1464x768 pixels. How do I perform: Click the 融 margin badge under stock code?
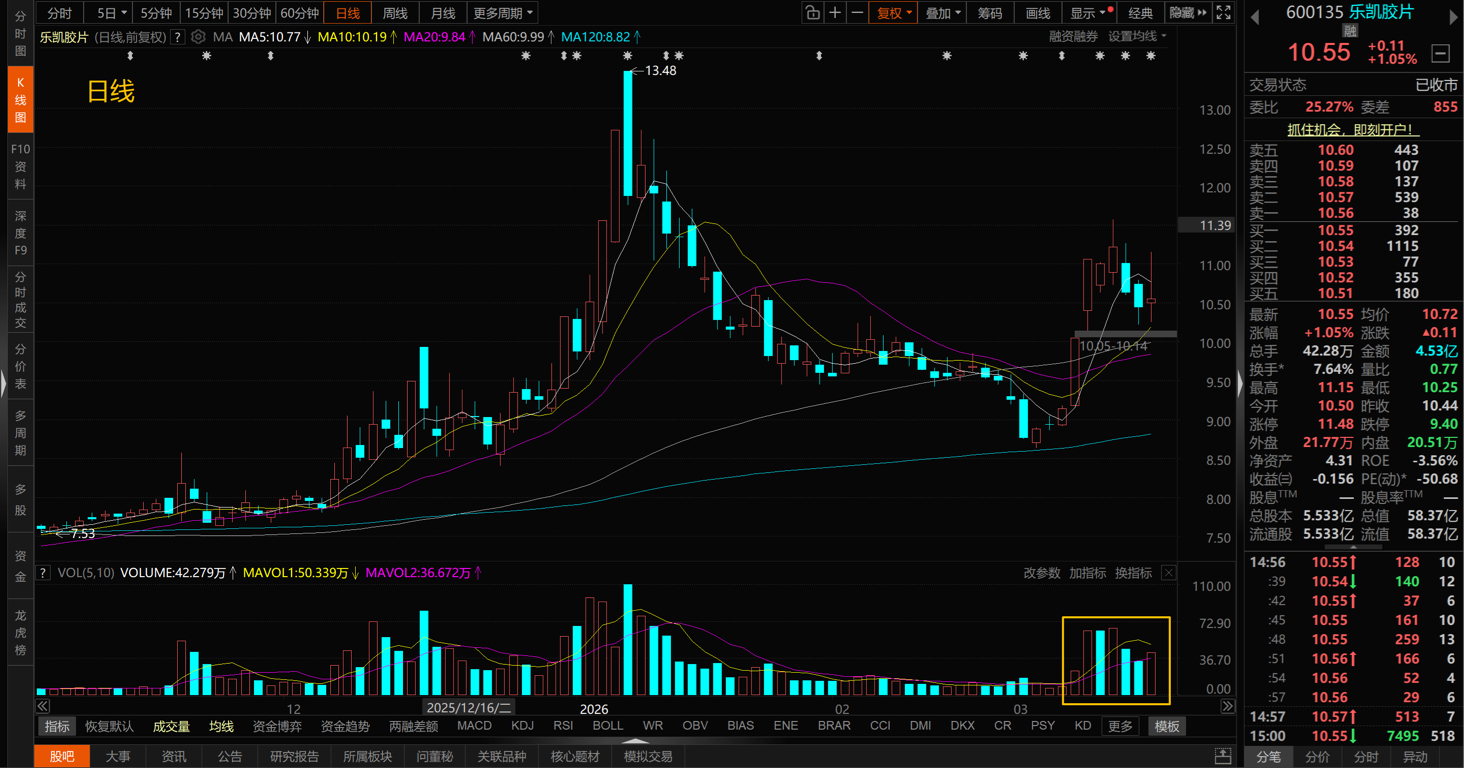(1350, 31)
